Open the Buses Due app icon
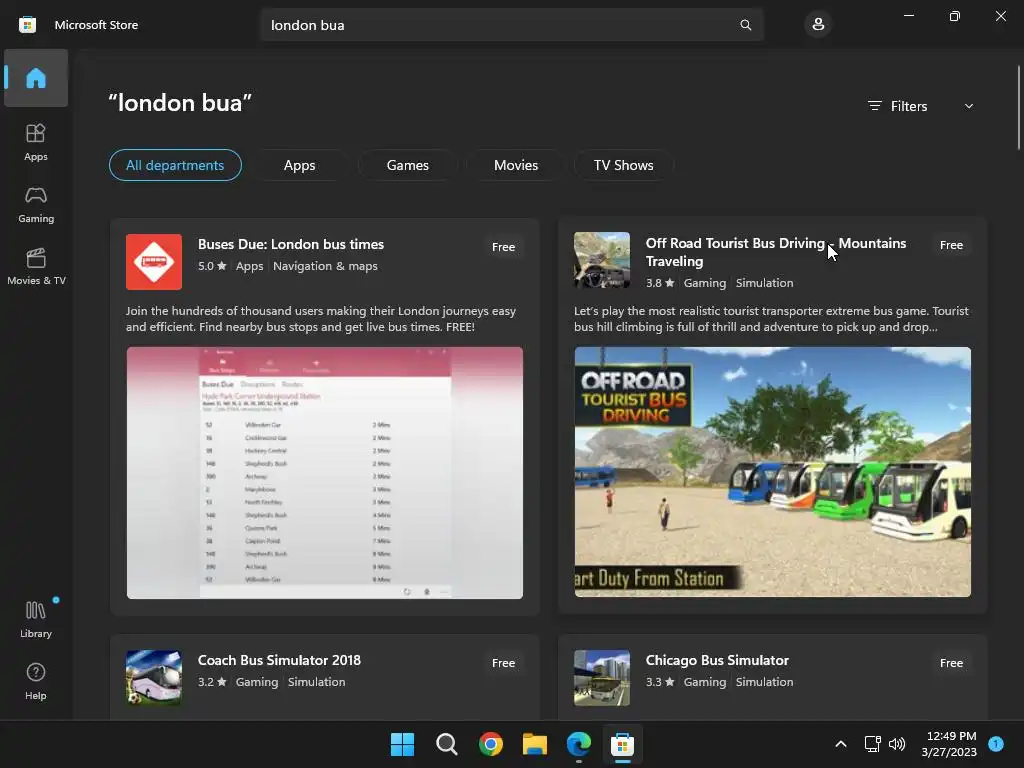The width and height of the screenshot is (1024, 768). click(154, 262)
